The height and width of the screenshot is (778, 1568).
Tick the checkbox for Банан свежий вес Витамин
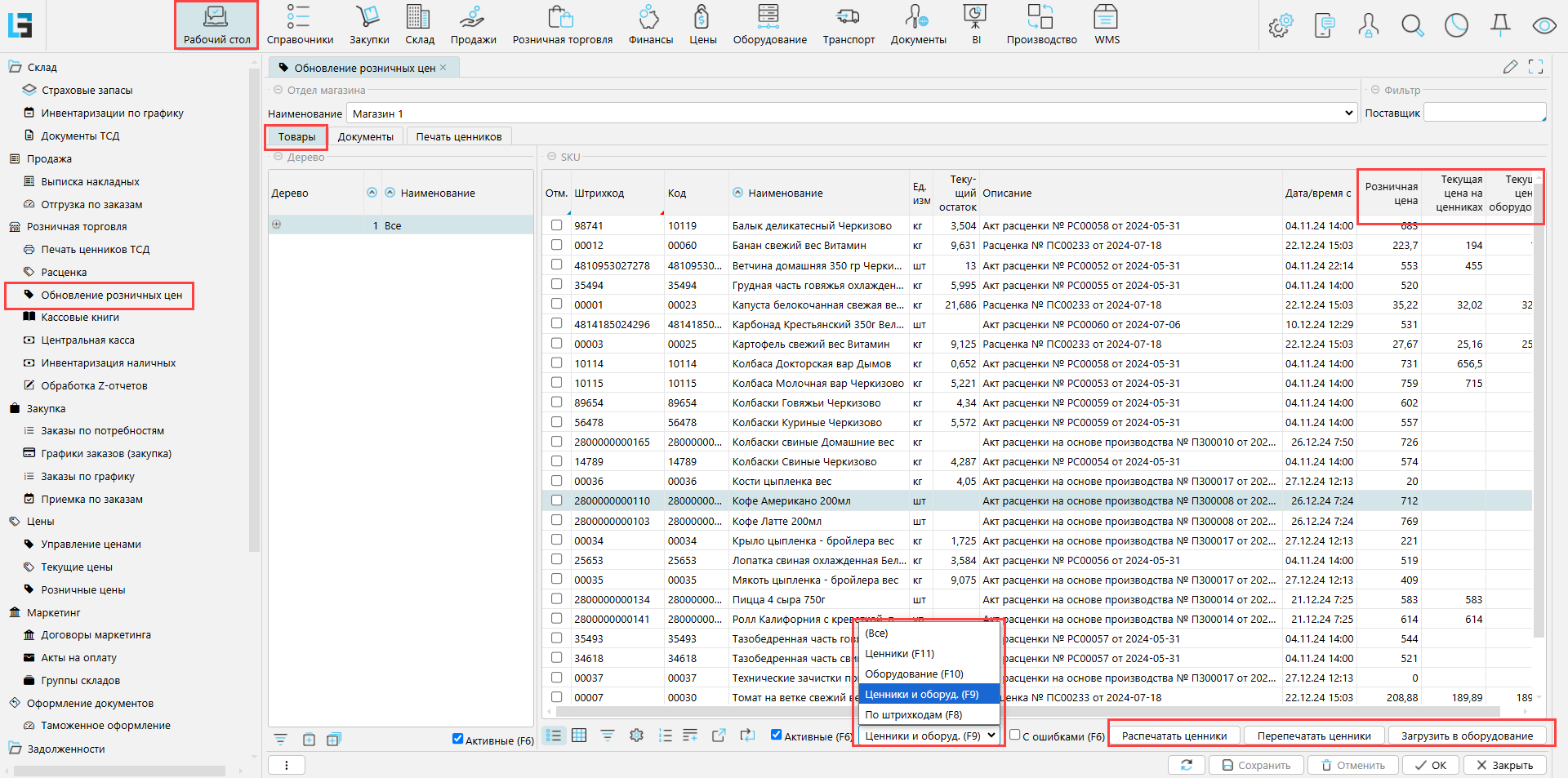556,245
